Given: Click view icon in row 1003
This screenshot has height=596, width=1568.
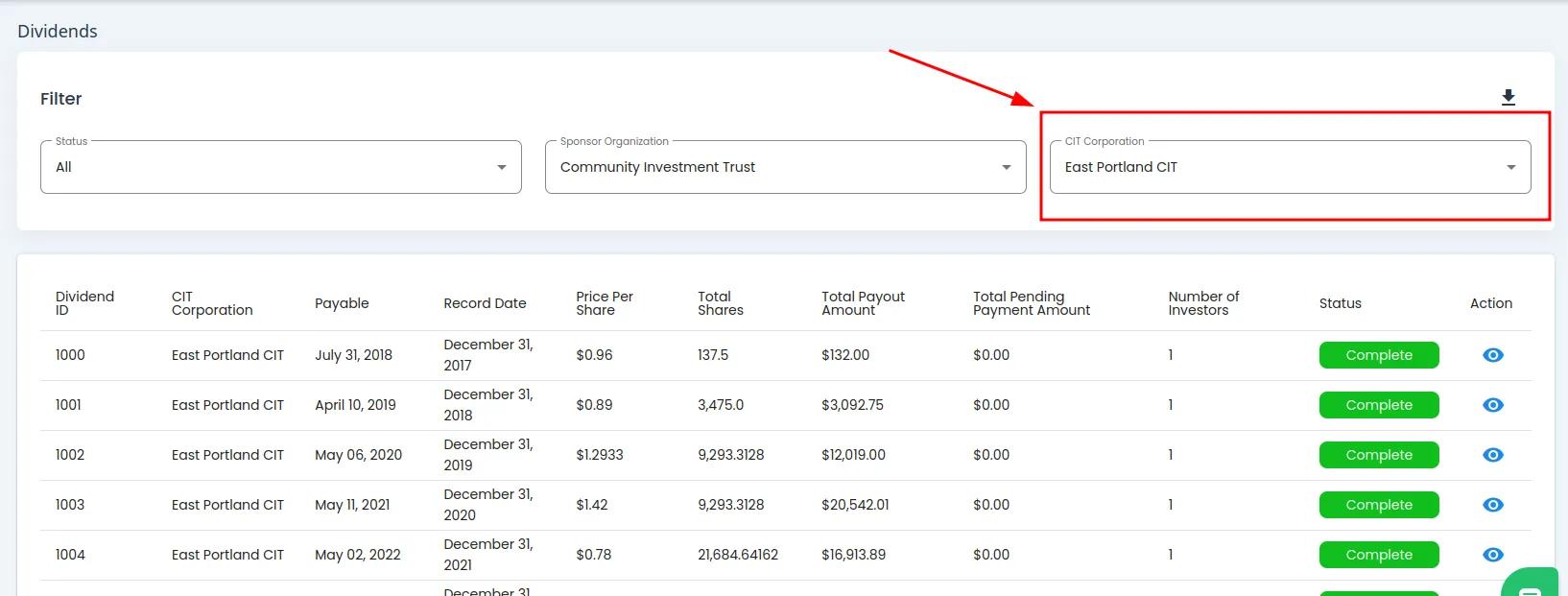Looking at the screenshot, I should click(1492, 505).
